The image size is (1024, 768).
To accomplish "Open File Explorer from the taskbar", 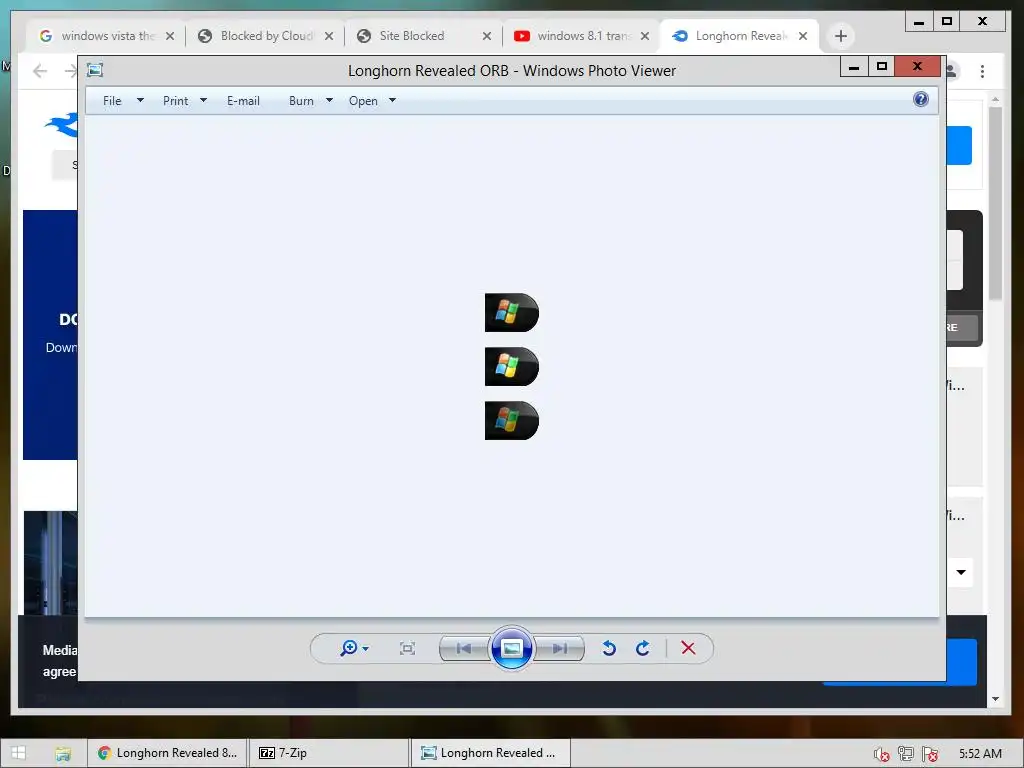I will click(x=63, y=754).
